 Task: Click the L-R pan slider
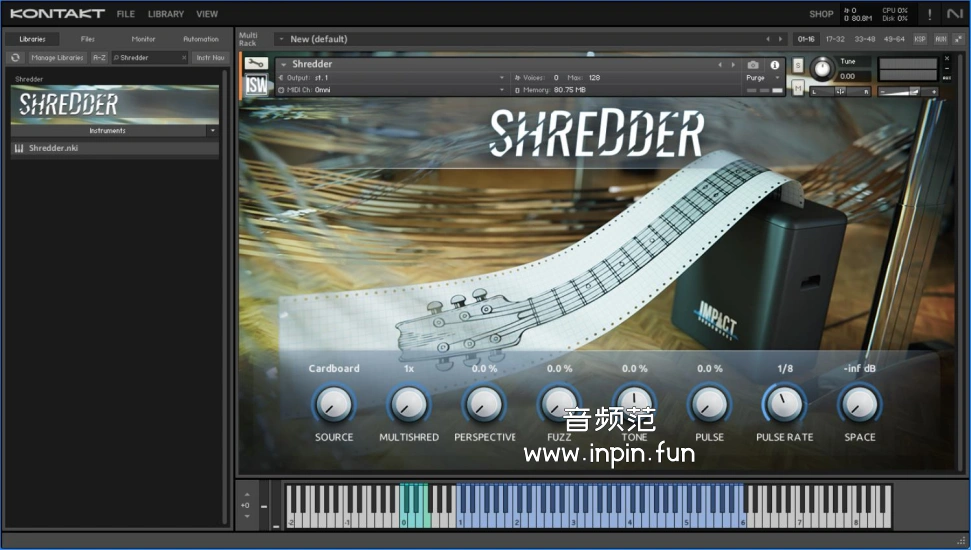tap(840, 91)
